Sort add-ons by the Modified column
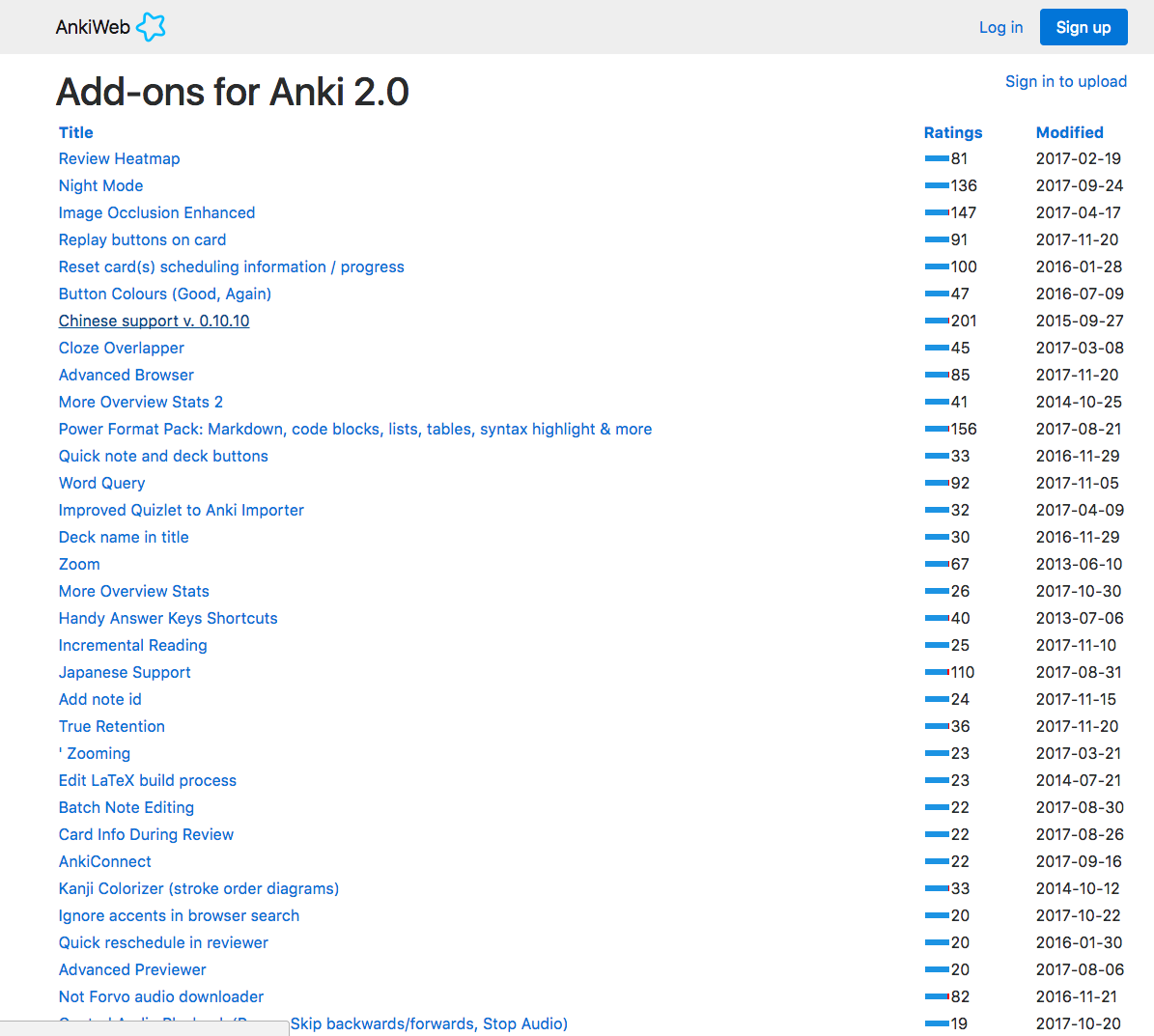 [x=1069, y=132]
